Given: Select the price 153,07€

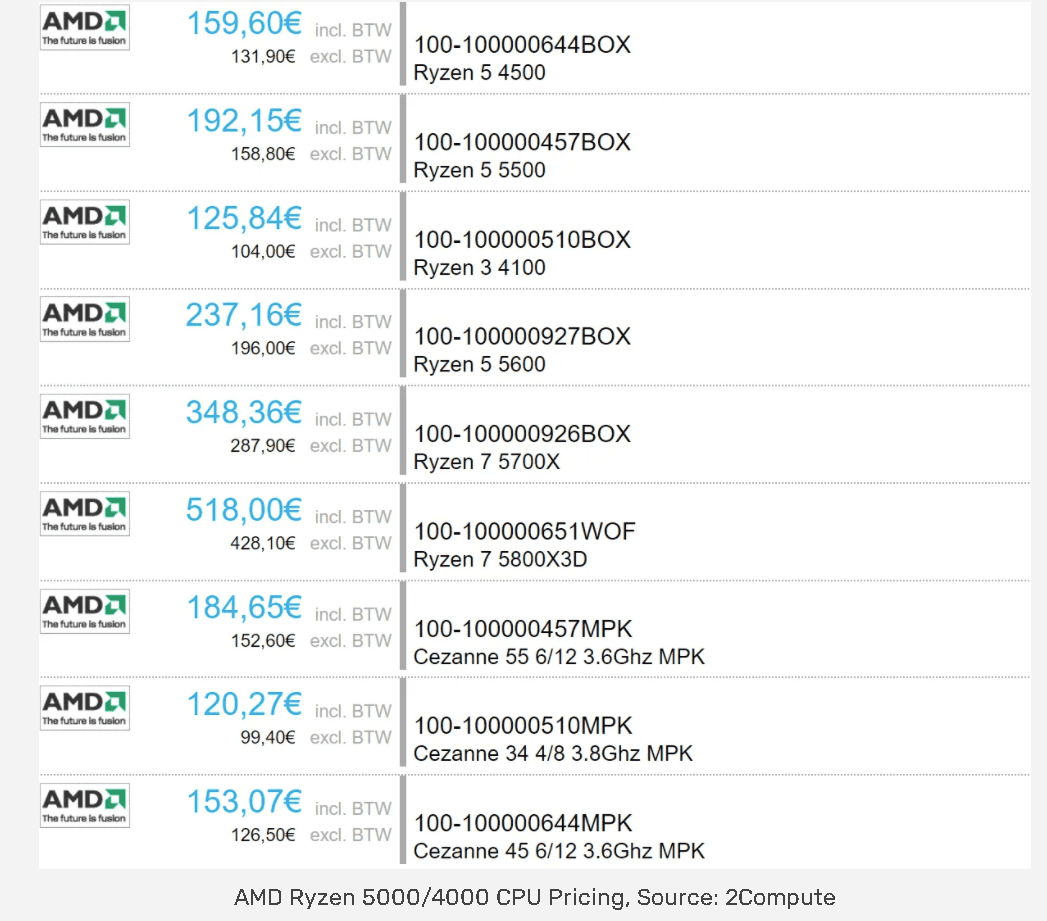Looking at the screenshot, I should pyautogui.click(x=244, y=802).
